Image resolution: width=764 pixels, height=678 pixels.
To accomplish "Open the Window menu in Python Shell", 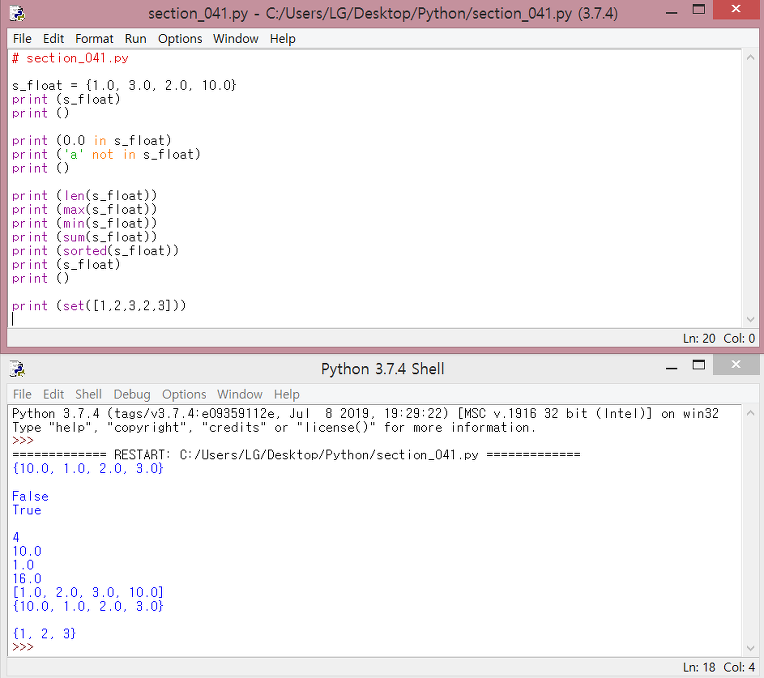I will 240,394.
